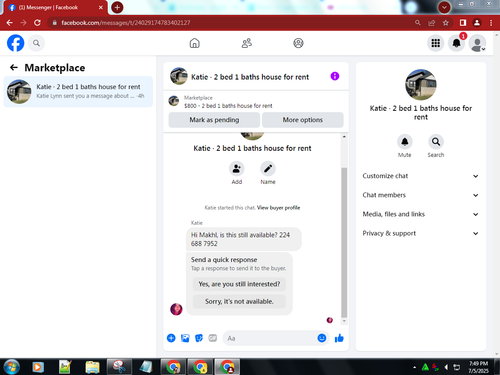
Task: Open a new browser tab
Action: click(117, 7)
